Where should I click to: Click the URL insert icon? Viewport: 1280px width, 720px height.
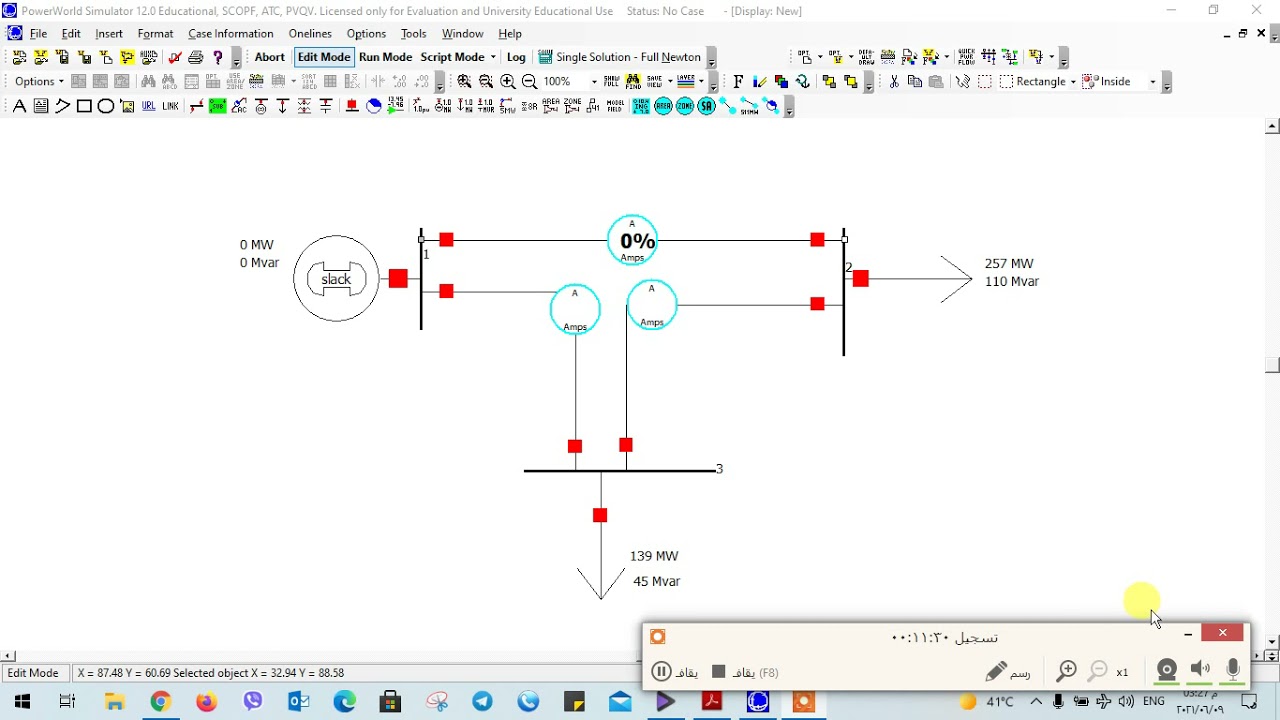(148, 106)
